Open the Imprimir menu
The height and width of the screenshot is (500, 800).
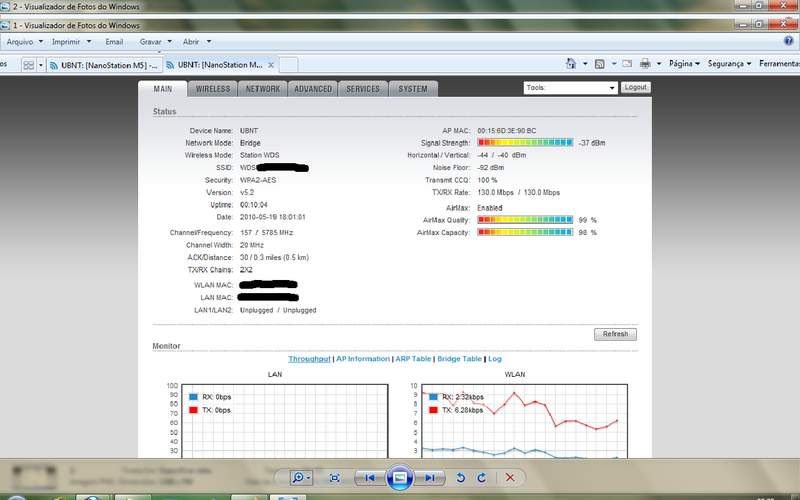coord(71,42)
